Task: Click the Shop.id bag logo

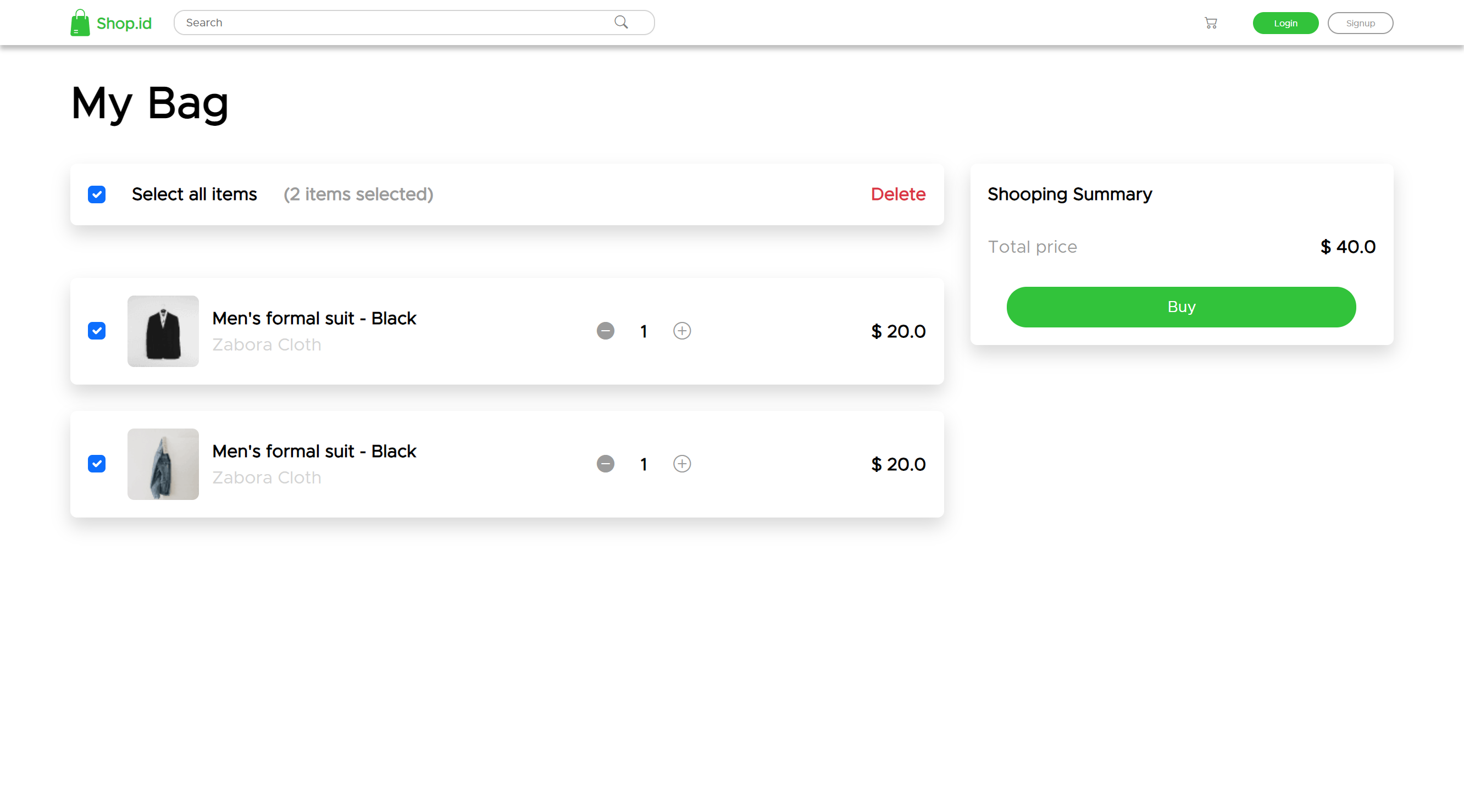Action: click(x=80, y=23)
